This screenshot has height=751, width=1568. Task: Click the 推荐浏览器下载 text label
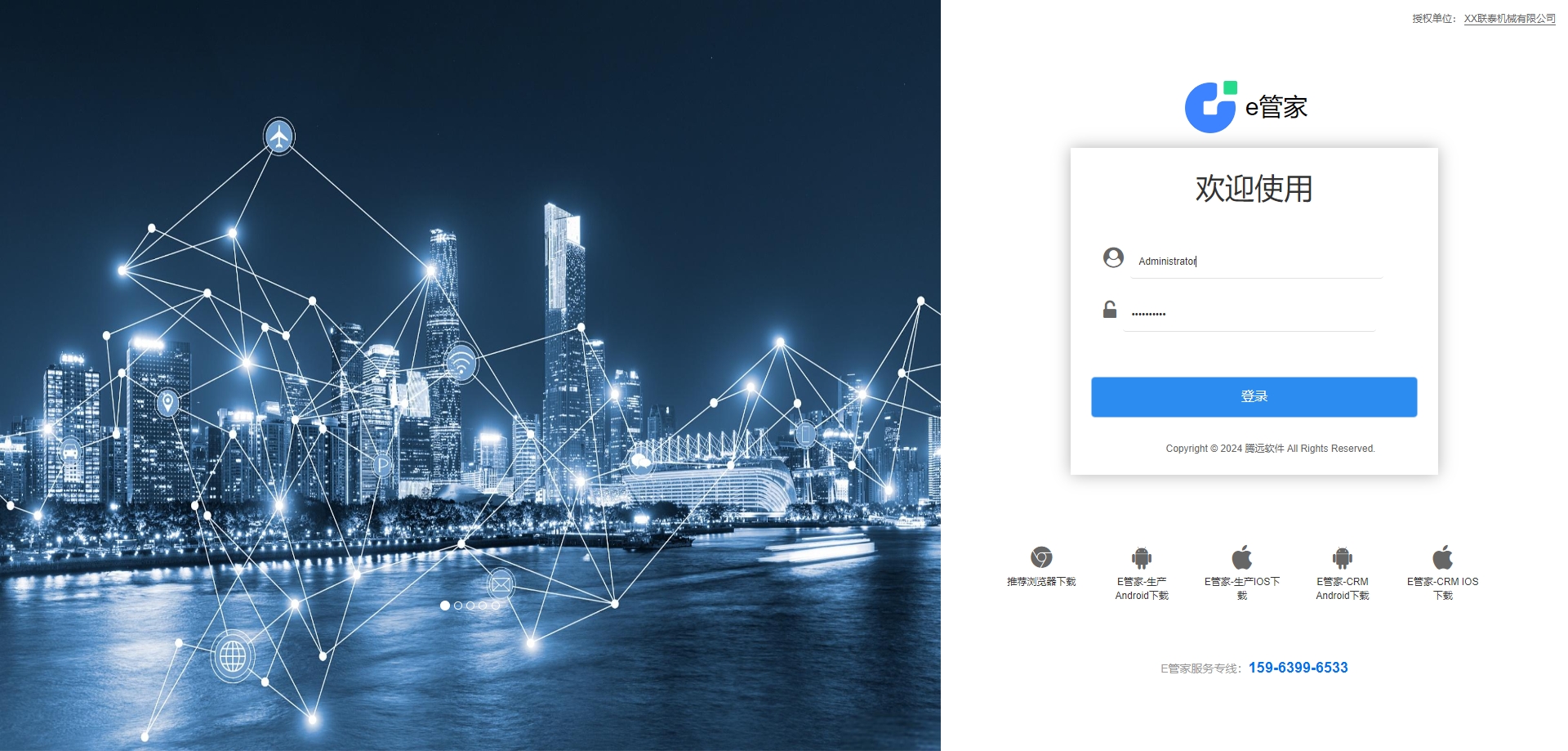[x=1041, y=582]
